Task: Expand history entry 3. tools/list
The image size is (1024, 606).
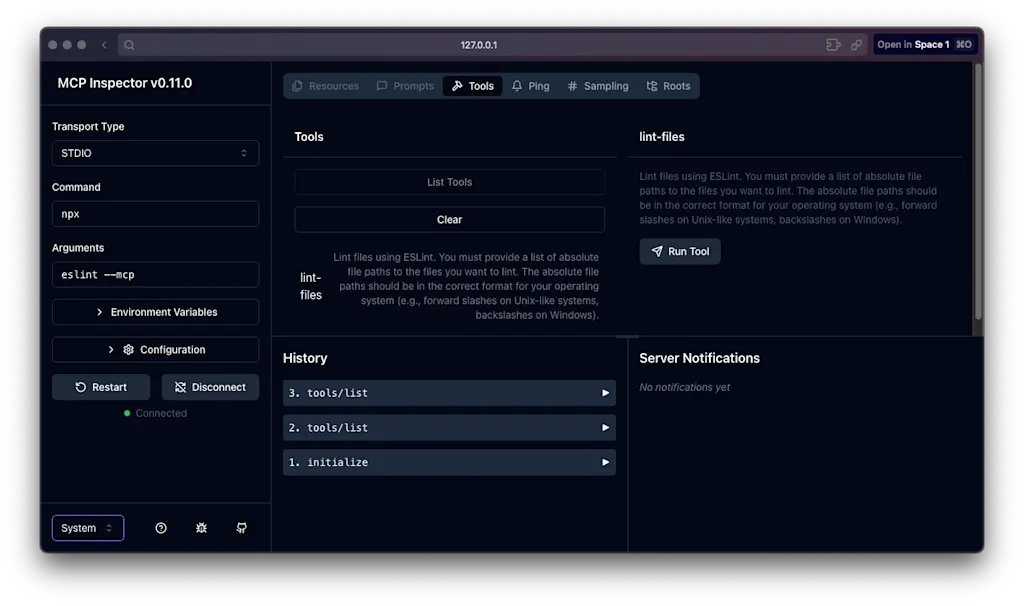Action: [449, 393]
